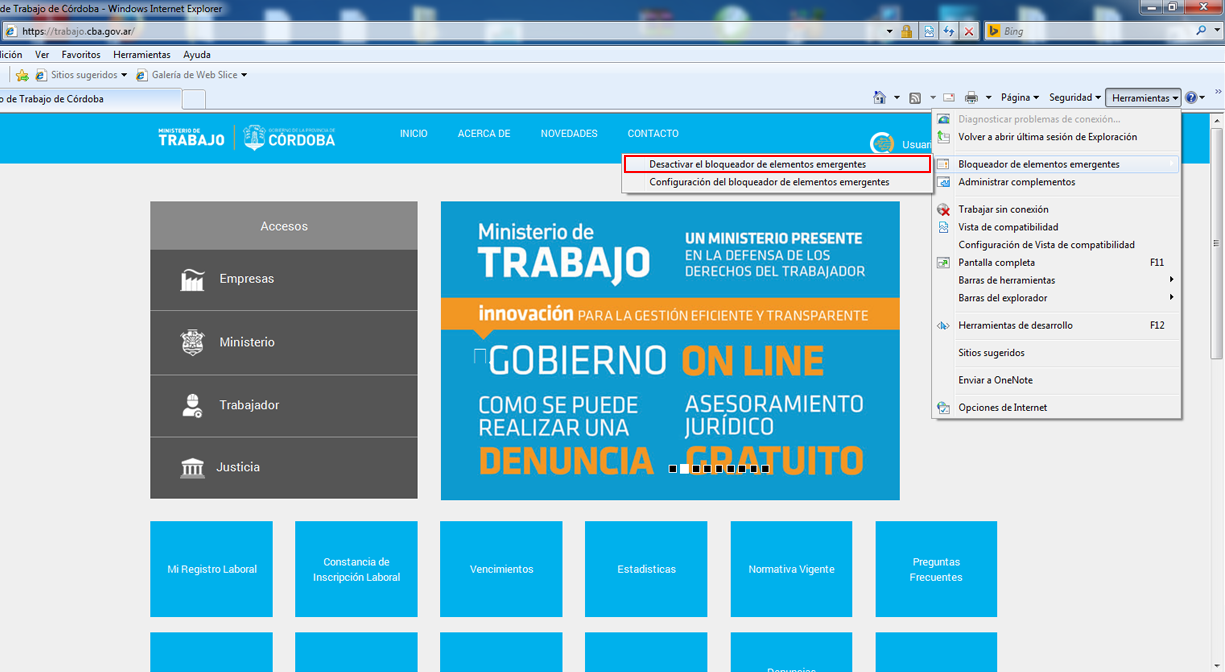Click the refresh page icon
1225x672 pixels.
click(x=948, y=32)
